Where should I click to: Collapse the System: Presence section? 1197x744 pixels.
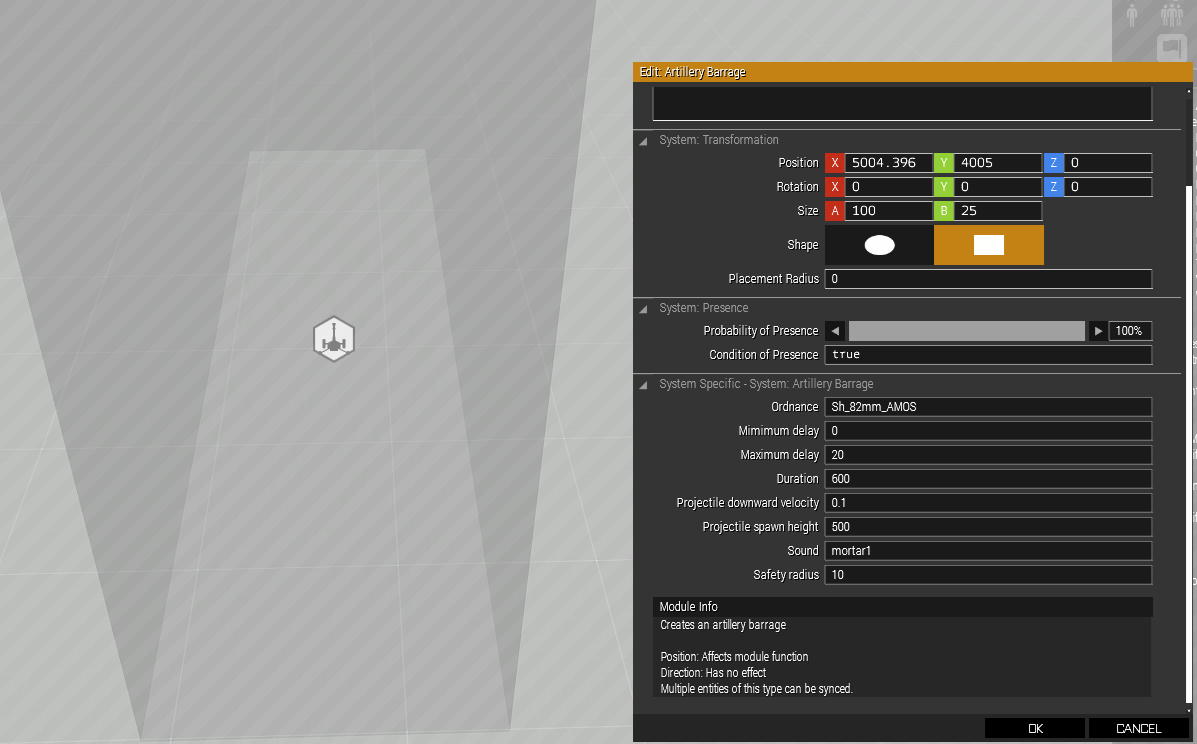pyautogui.click(x=644, y=308)
